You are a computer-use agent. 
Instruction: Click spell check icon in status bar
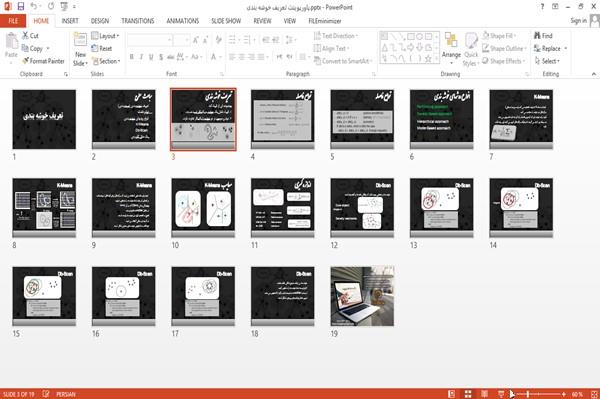[46, 394]
